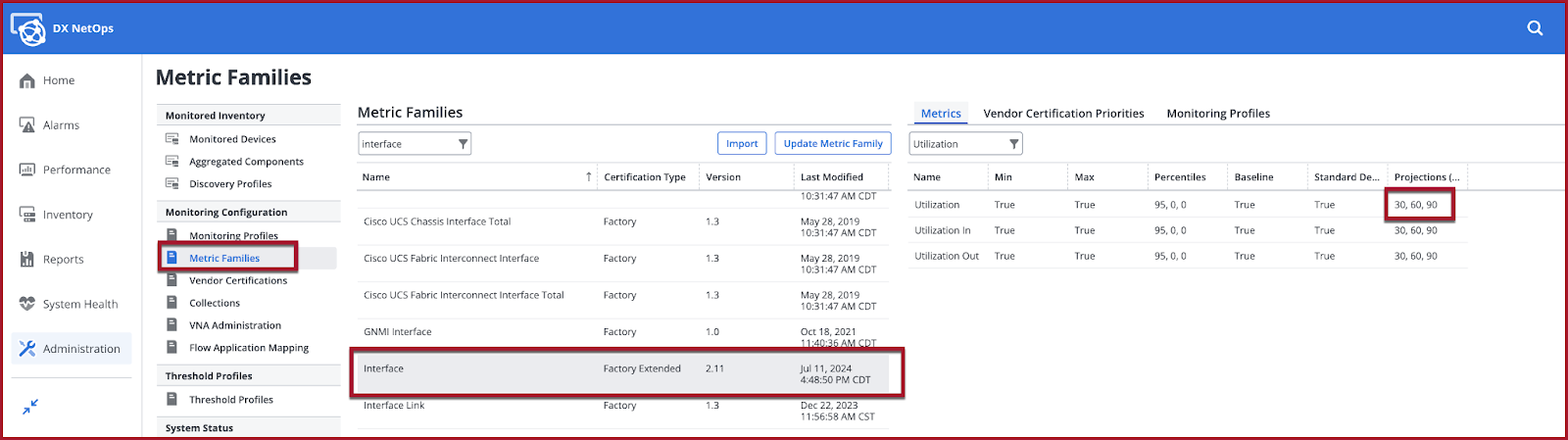Click the Home house icon
The width and height of the screenshot is (1568, 440).
pos(27,80)
